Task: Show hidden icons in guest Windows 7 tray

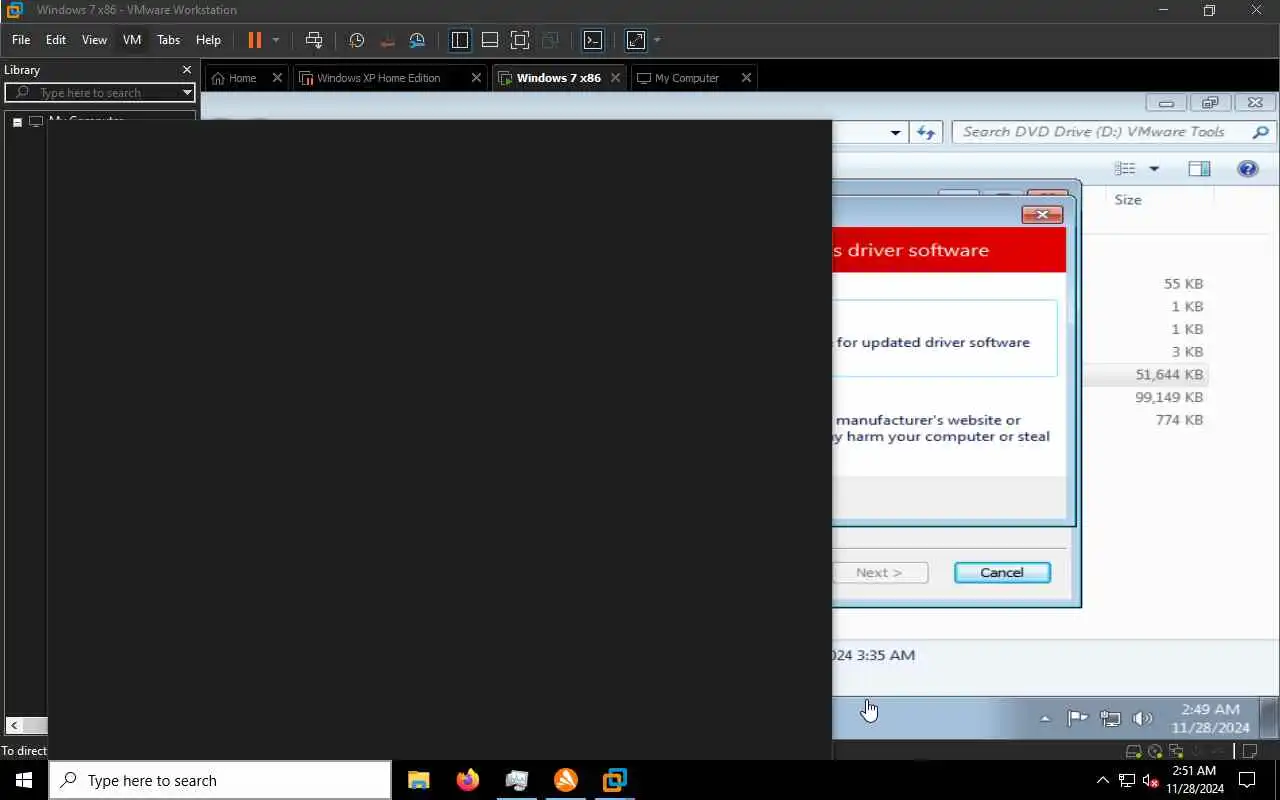Action: coord(1045,718)
